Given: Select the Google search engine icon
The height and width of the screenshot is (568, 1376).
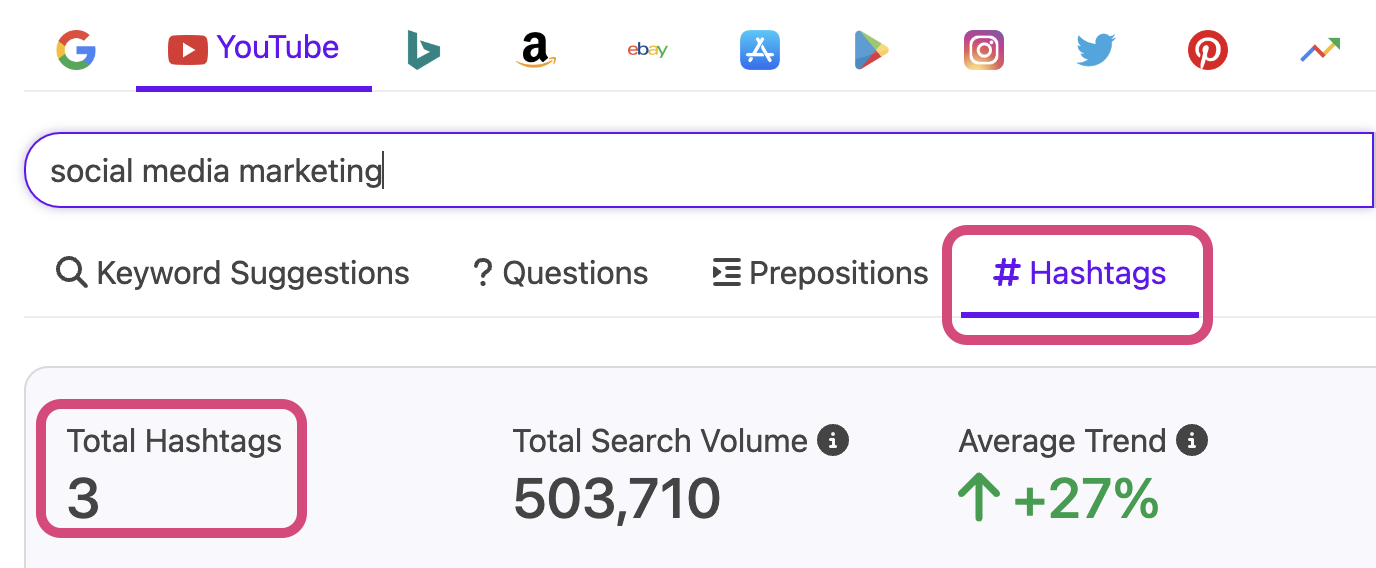Looking at the screenshot, I should tap(76, 49).
